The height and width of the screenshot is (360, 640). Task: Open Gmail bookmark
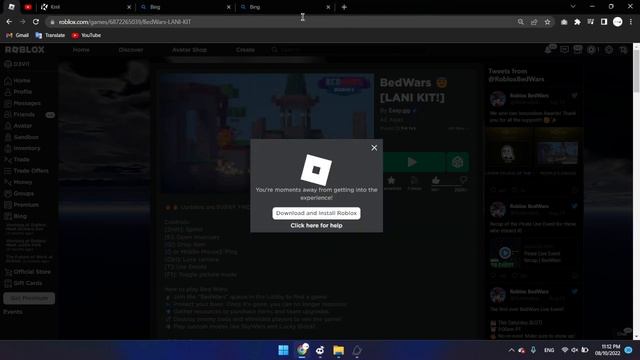tap(18, 36)
